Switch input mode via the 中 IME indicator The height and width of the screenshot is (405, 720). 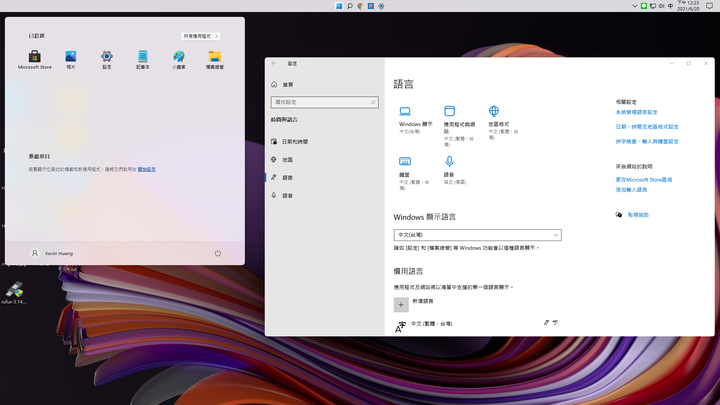click(x=670, y=6)
